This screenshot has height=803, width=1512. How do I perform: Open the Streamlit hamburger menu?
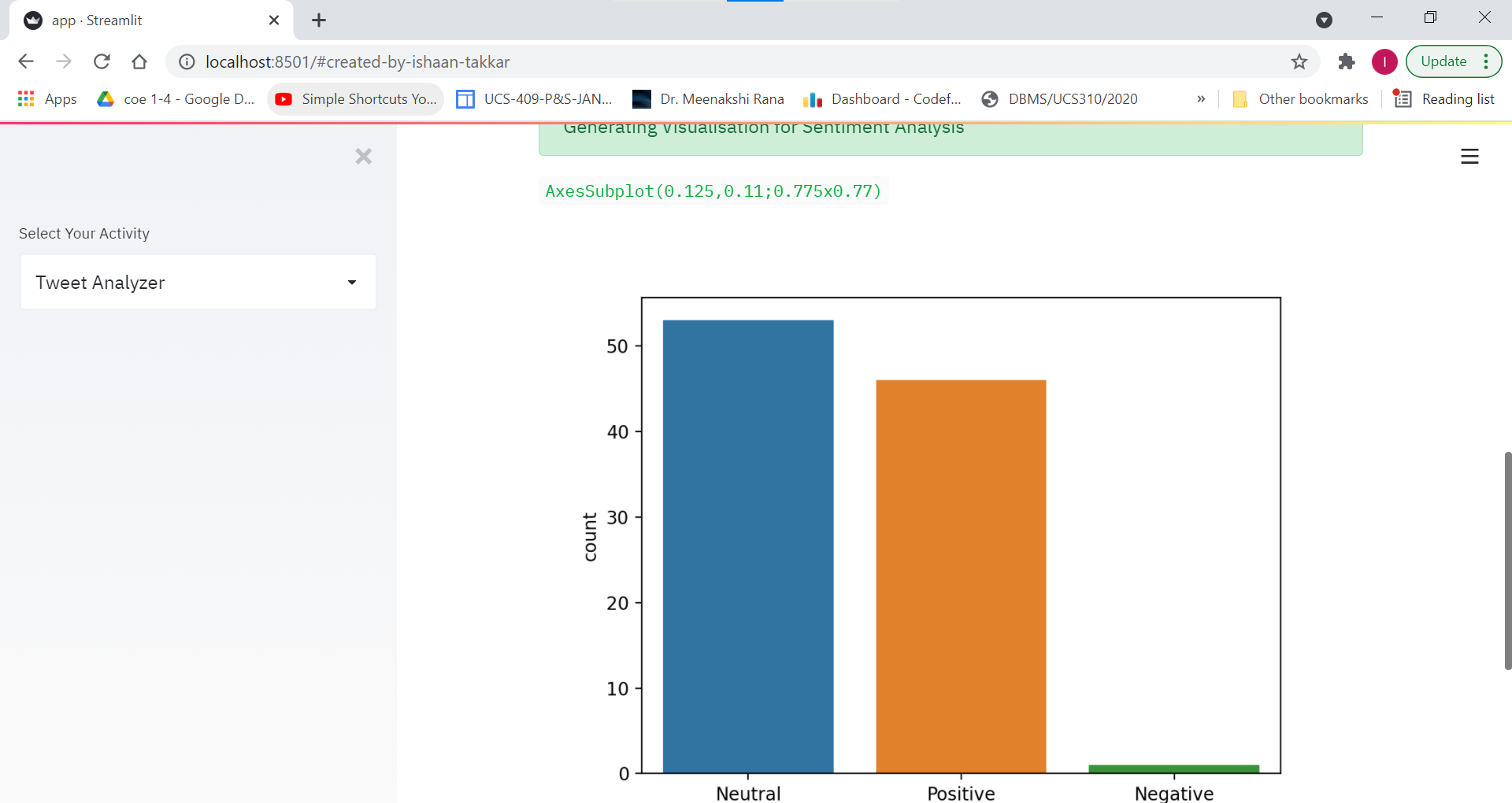(1470, 156)
